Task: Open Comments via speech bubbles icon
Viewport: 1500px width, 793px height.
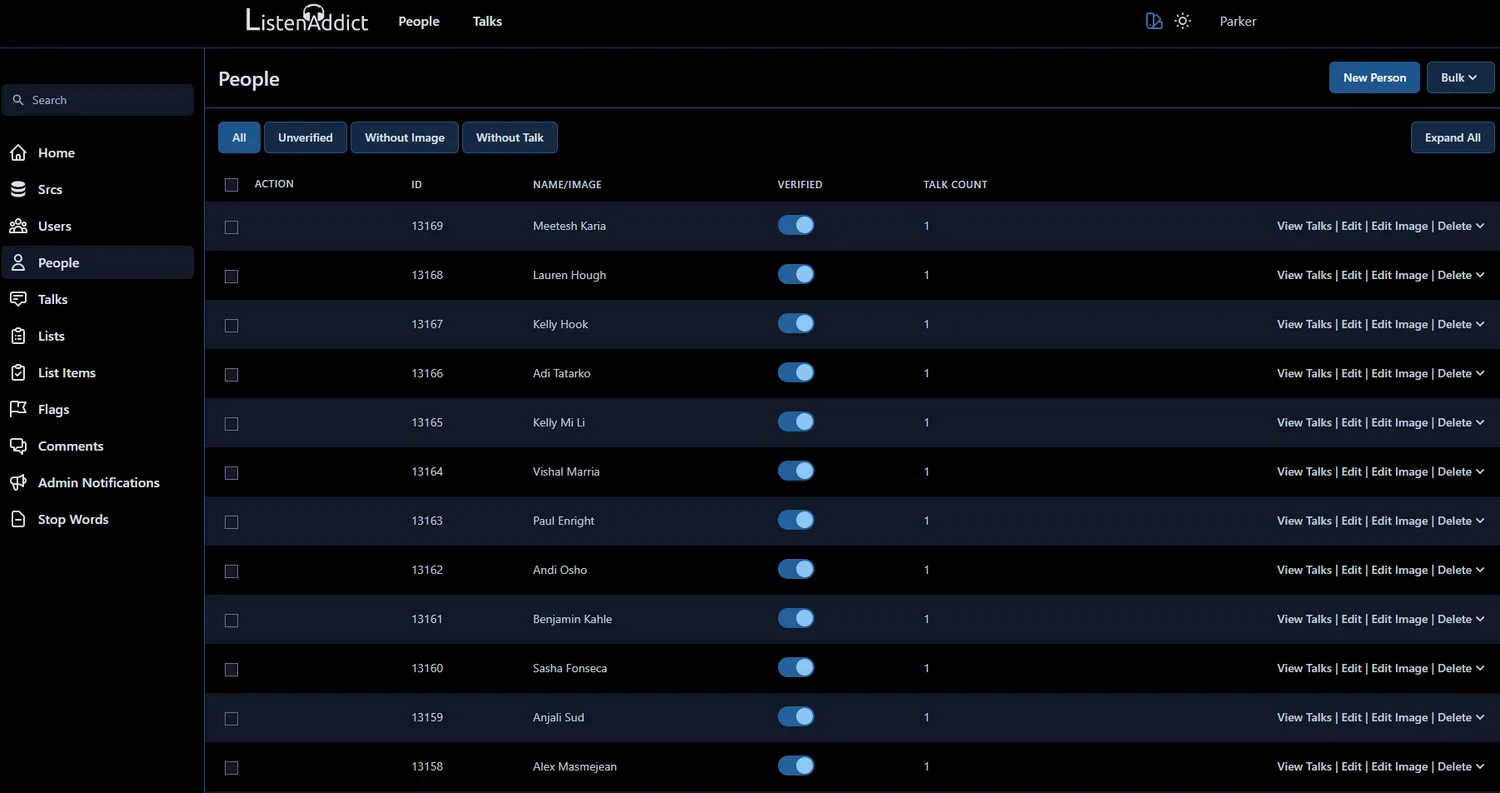Action: tap(18, 446)
